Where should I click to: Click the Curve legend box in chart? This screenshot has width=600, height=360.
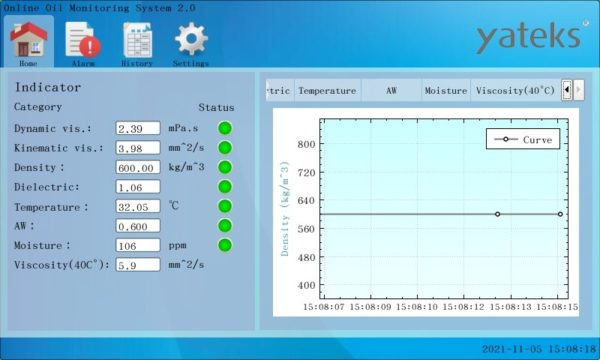[523, 139]
